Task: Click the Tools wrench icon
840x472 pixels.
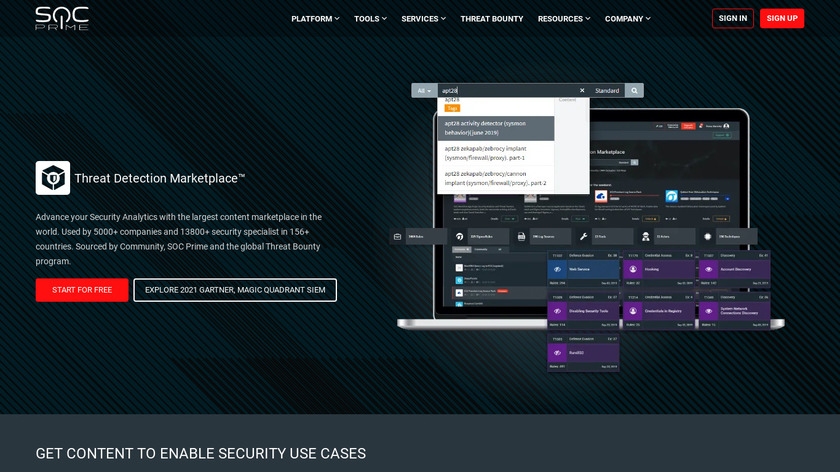Action: [583, 236]
